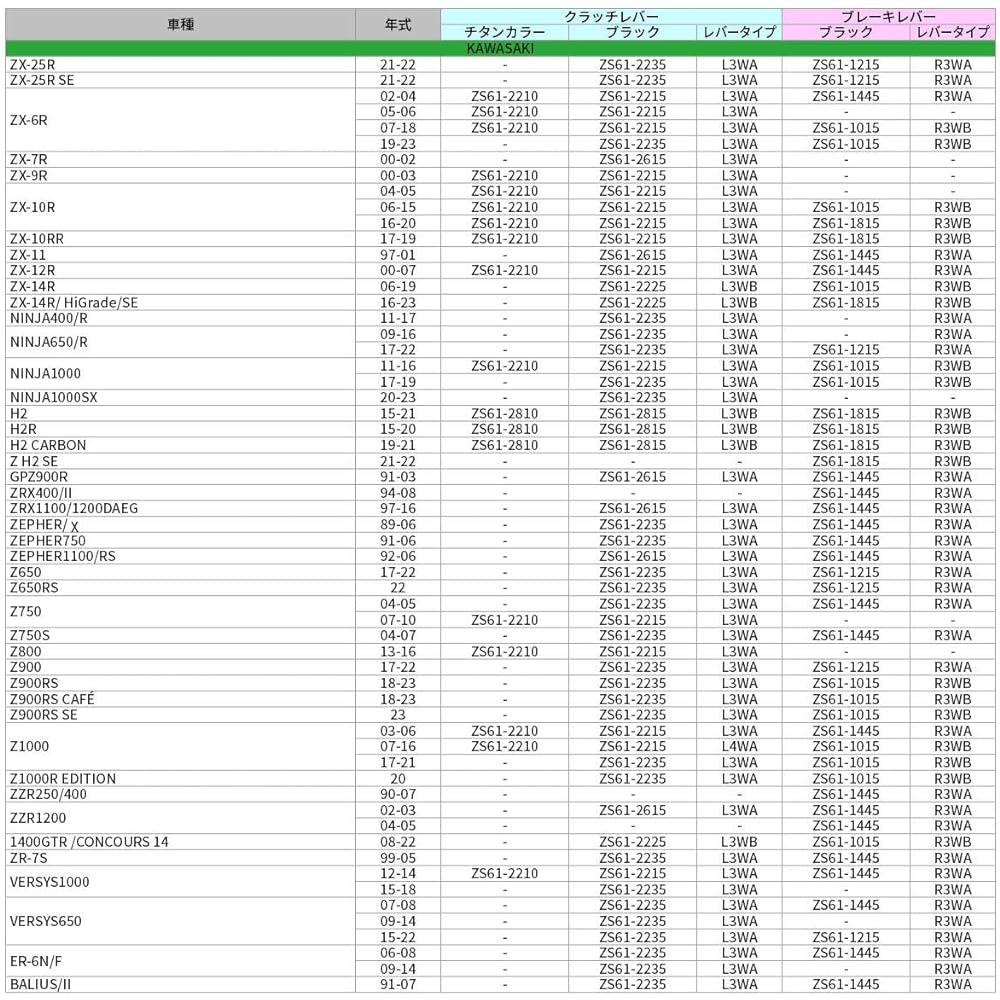Select the ブレーキレバー header cell

(888, 17)
